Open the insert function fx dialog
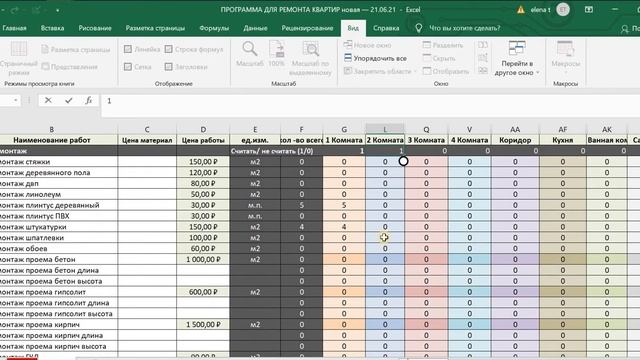The width and height of the screenshot is (640, 360). pos(88,100)
